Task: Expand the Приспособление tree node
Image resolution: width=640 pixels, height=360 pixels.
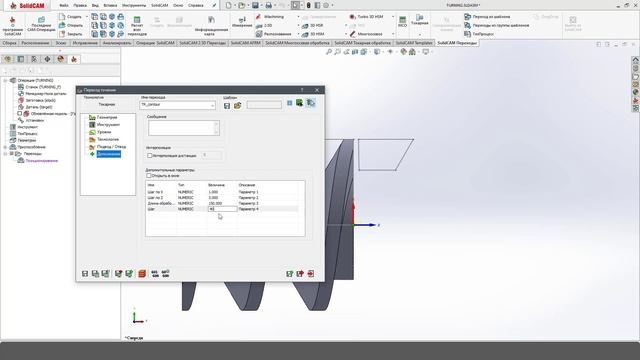Action: 5,147
